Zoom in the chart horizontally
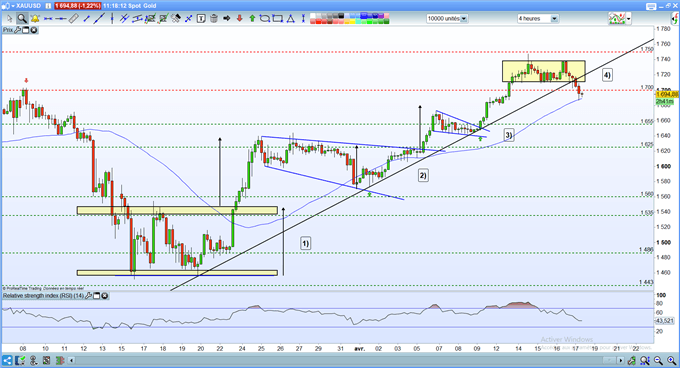680x368 pixels. (671, 360)
